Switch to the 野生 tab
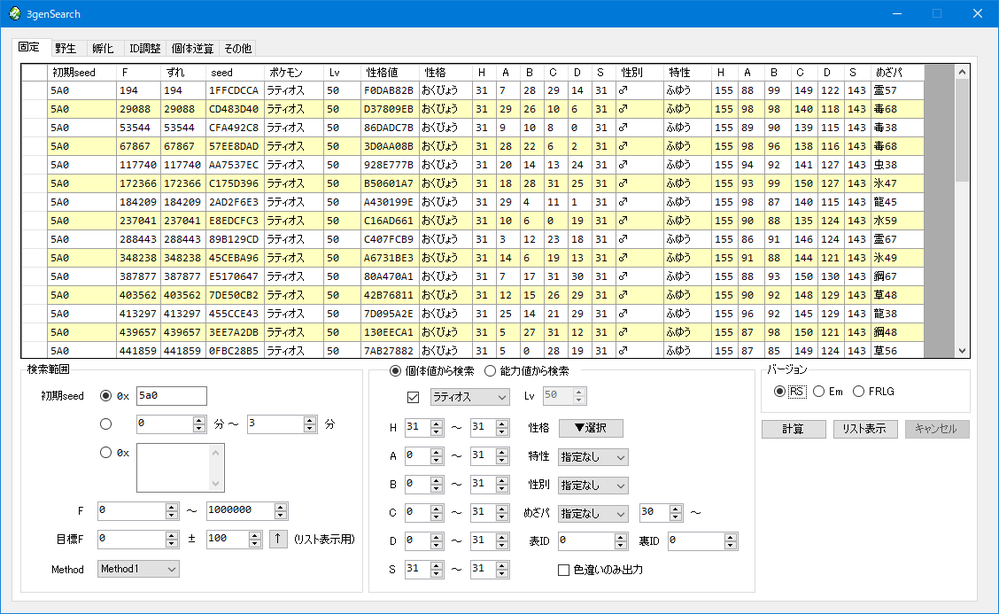The width and height of the screenshot is (999, 614). coord(65,48)
